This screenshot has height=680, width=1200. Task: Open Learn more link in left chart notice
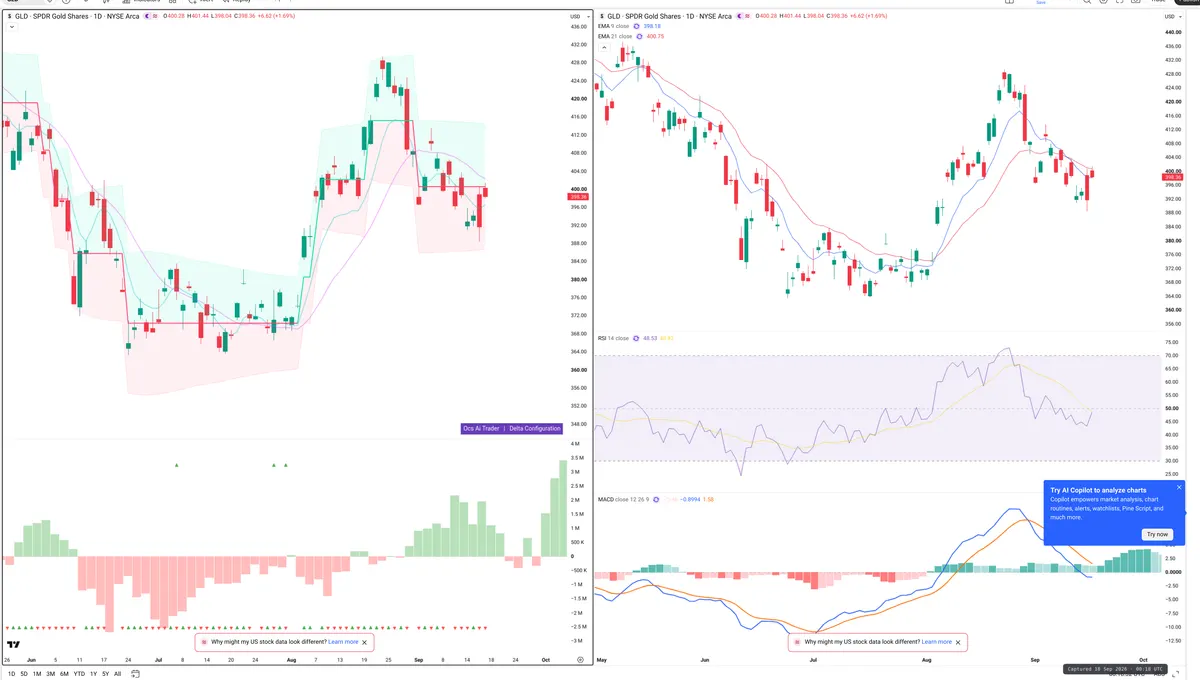(343, 642)
